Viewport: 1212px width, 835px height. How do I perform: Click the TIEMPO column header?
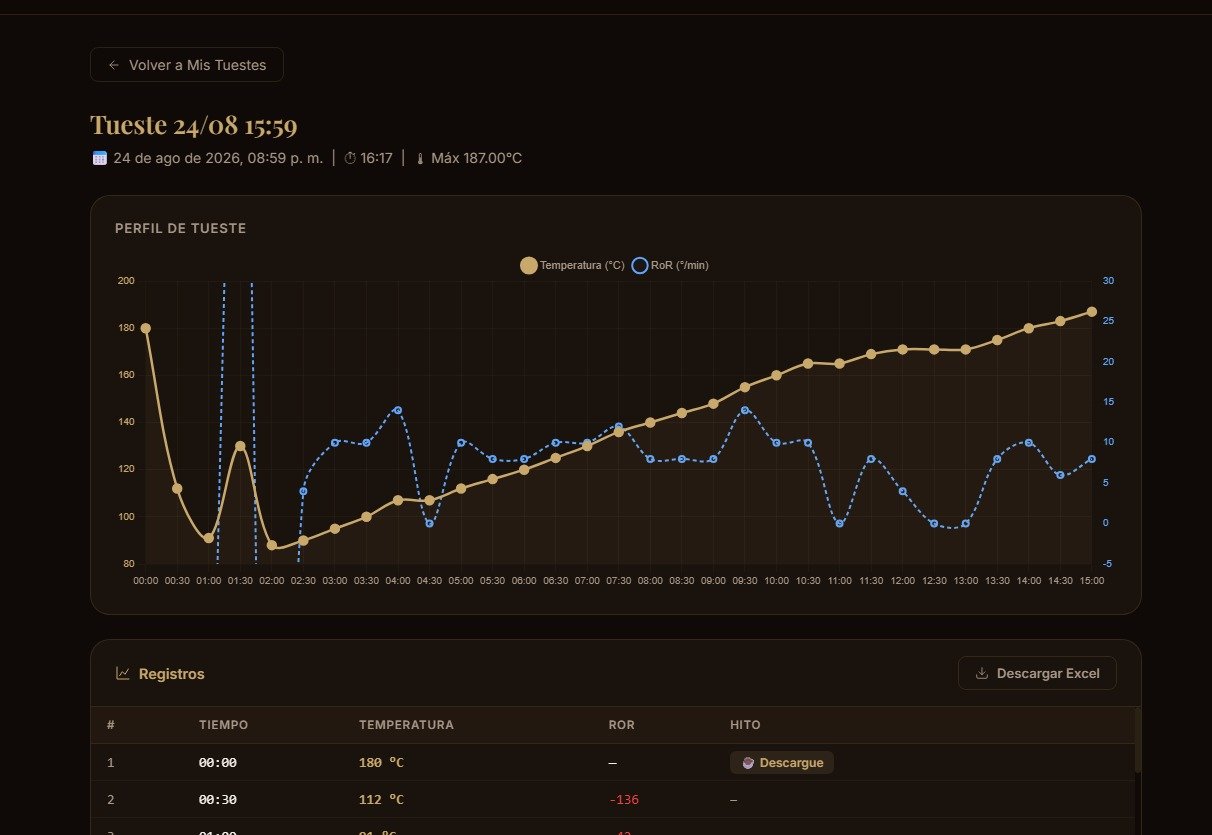224,725
